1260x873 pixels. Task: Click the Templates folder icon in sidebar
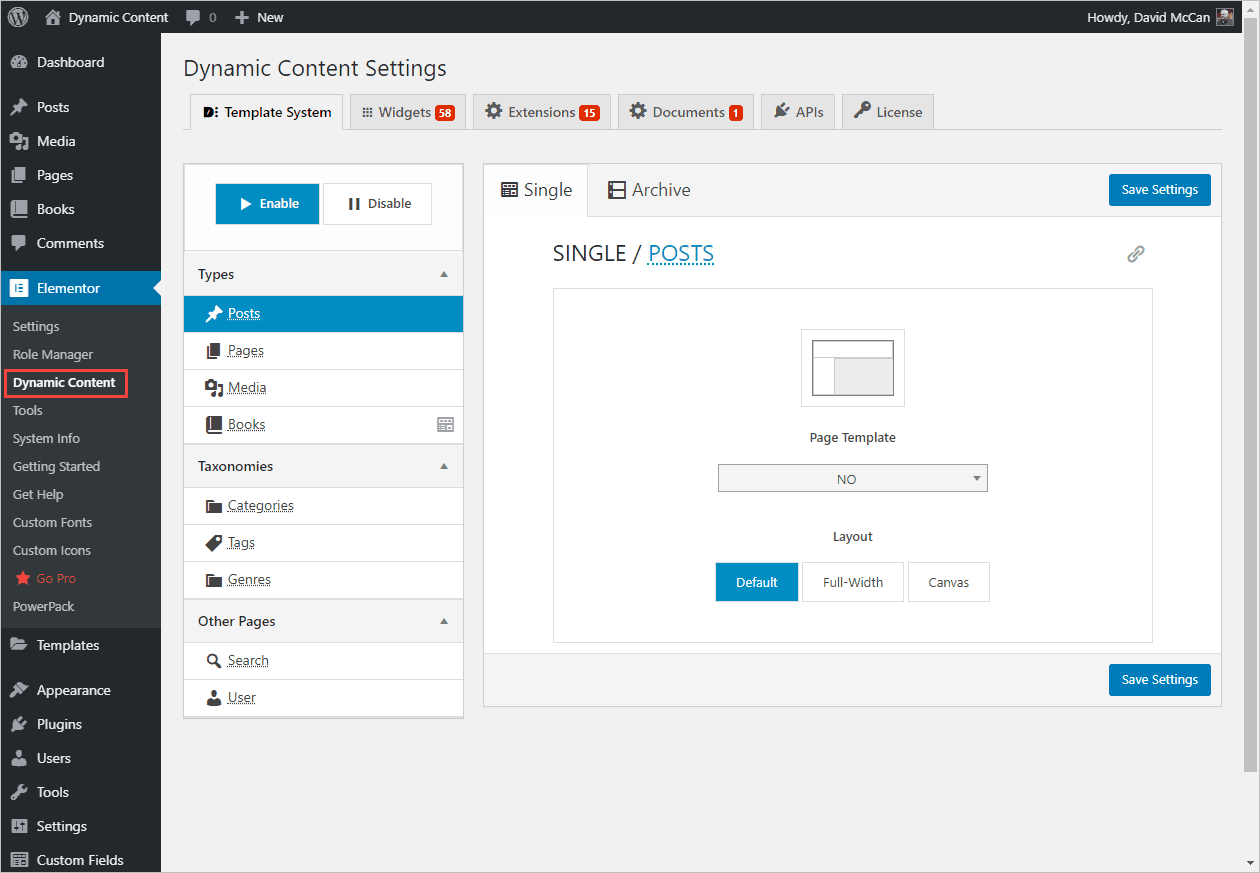(x=19, y=645)
